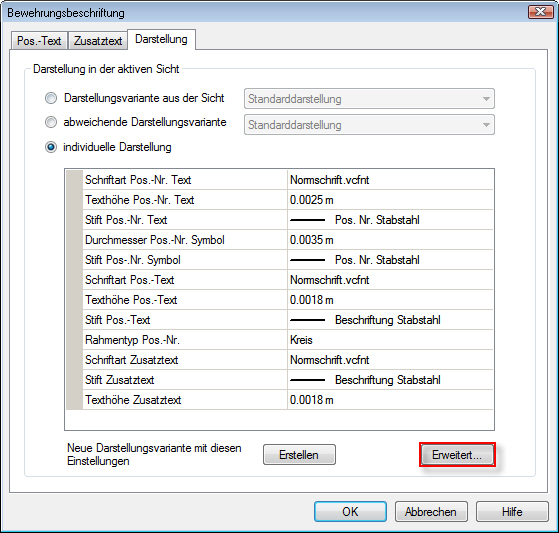Select the Rahmentyp Pos.-Nr. row label
The image size is (559, 533).
pos(185,339)
